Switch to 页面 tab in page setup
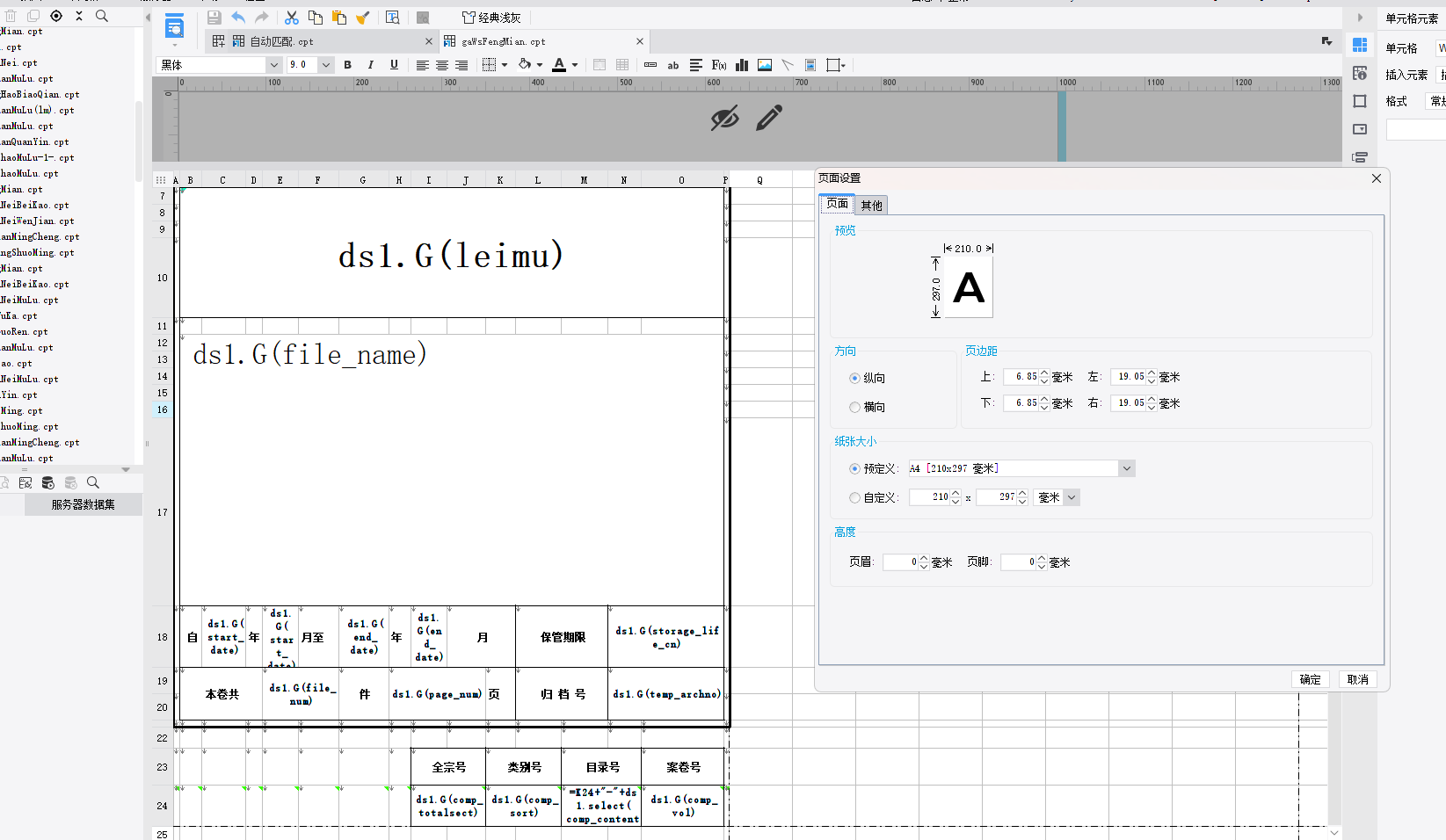1446x840 pixels. point(838,204)
